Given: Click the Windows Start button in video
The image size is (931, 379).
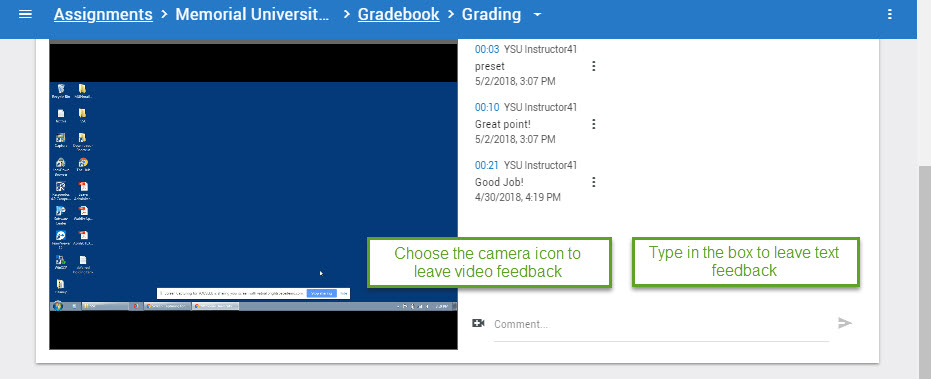Looking at the screenshot, I should pyautogui.click(x=58, y=306).
